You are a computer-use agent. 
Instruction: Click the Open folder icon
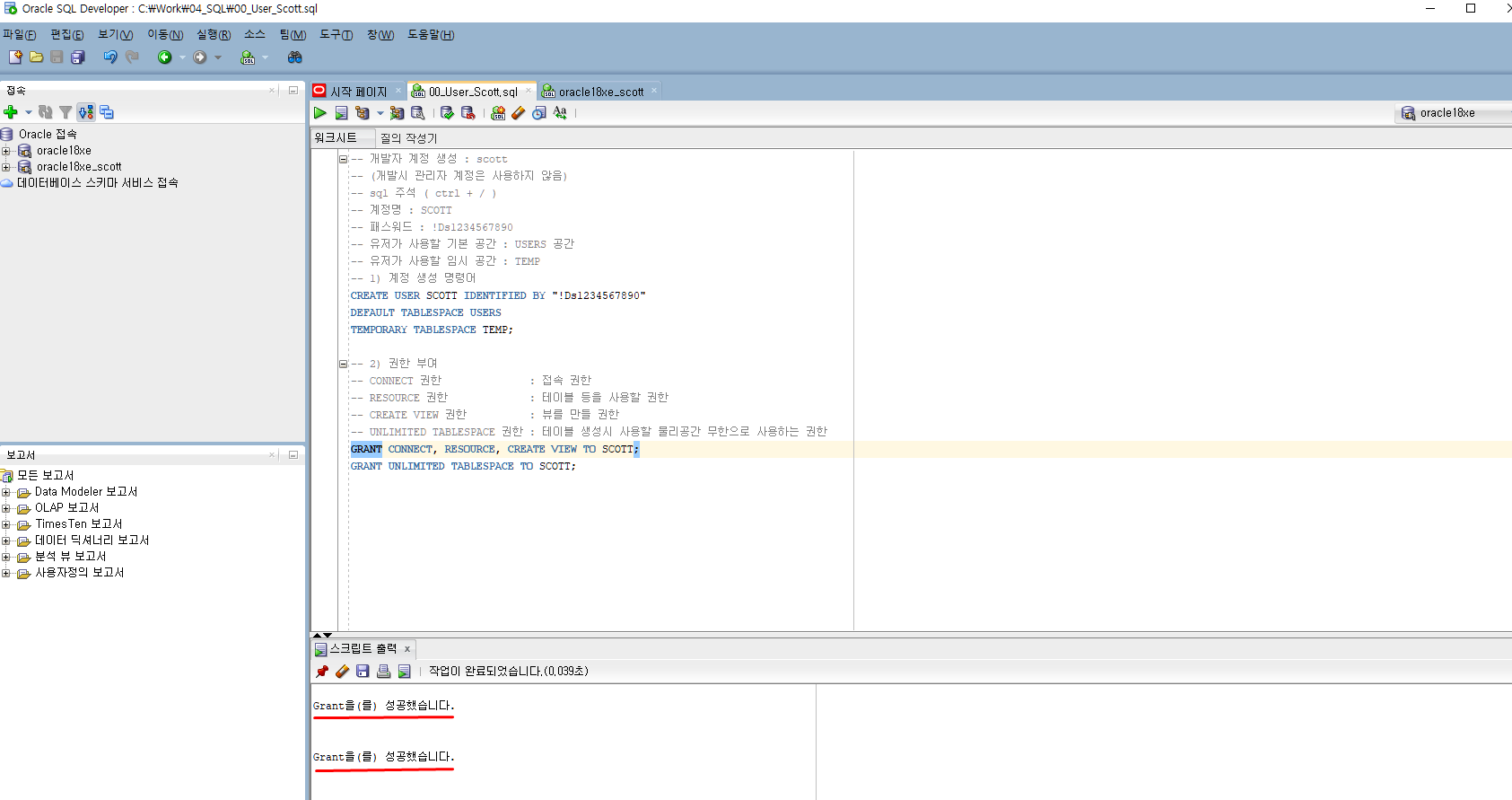click(36, 57)
